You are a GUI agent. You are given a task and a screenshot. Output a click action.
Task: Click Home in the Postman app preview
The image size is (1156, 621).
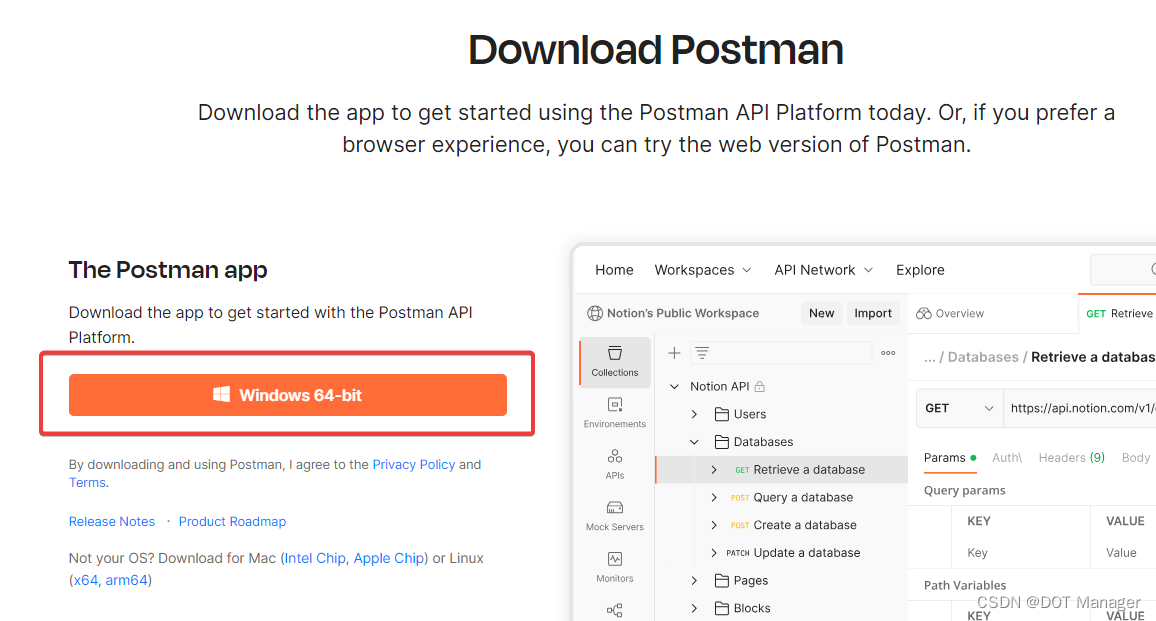pyautogui.click(x=614, y=270)
